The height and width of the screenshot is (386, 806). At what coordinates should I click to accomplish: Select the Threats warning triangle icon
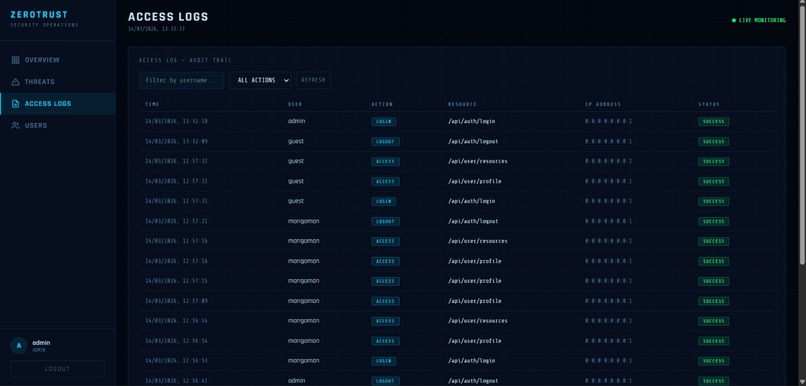(15, 82)
